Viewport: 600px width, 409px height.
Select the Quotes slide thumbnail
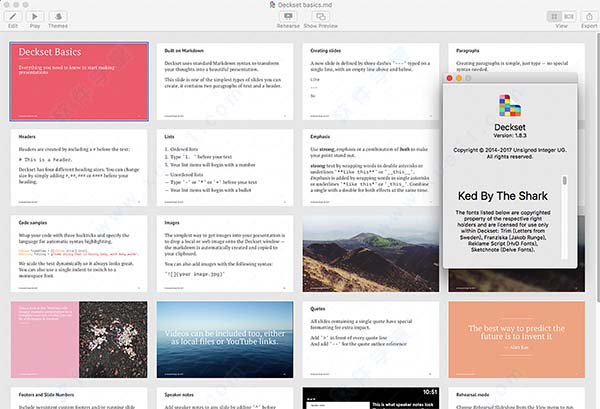(x=371, y=340)
